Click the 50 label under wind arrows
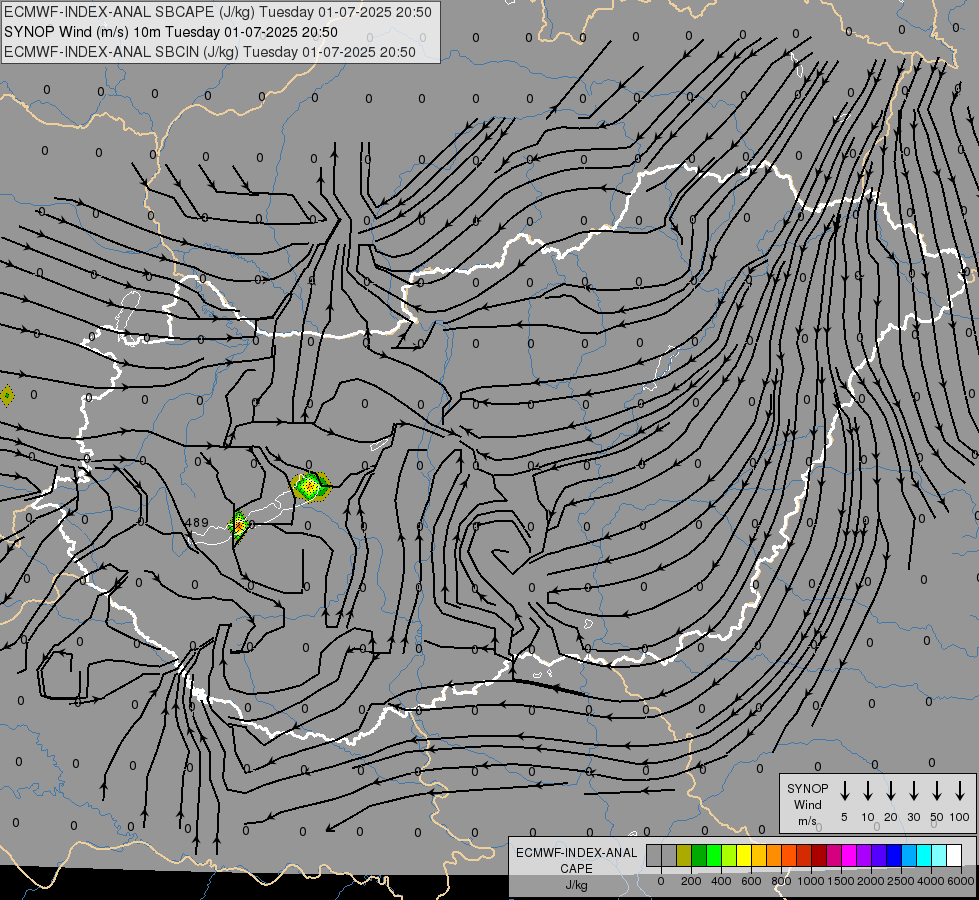Image resolution: width=979 pixels, height=900 pixels. [x=937, y=817]
